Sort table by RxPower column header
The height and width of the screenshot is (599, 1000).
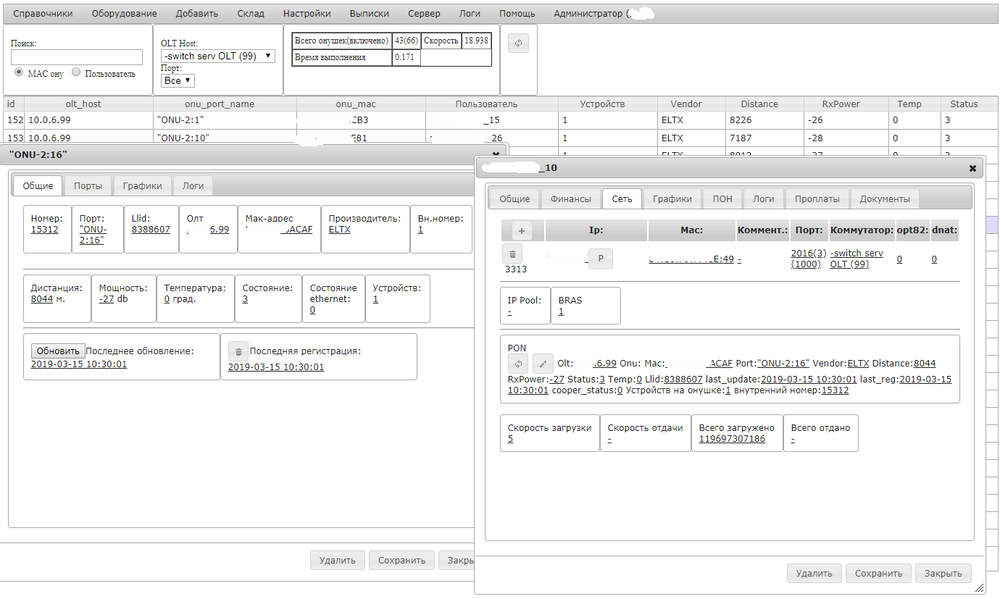tap(840, 104)
